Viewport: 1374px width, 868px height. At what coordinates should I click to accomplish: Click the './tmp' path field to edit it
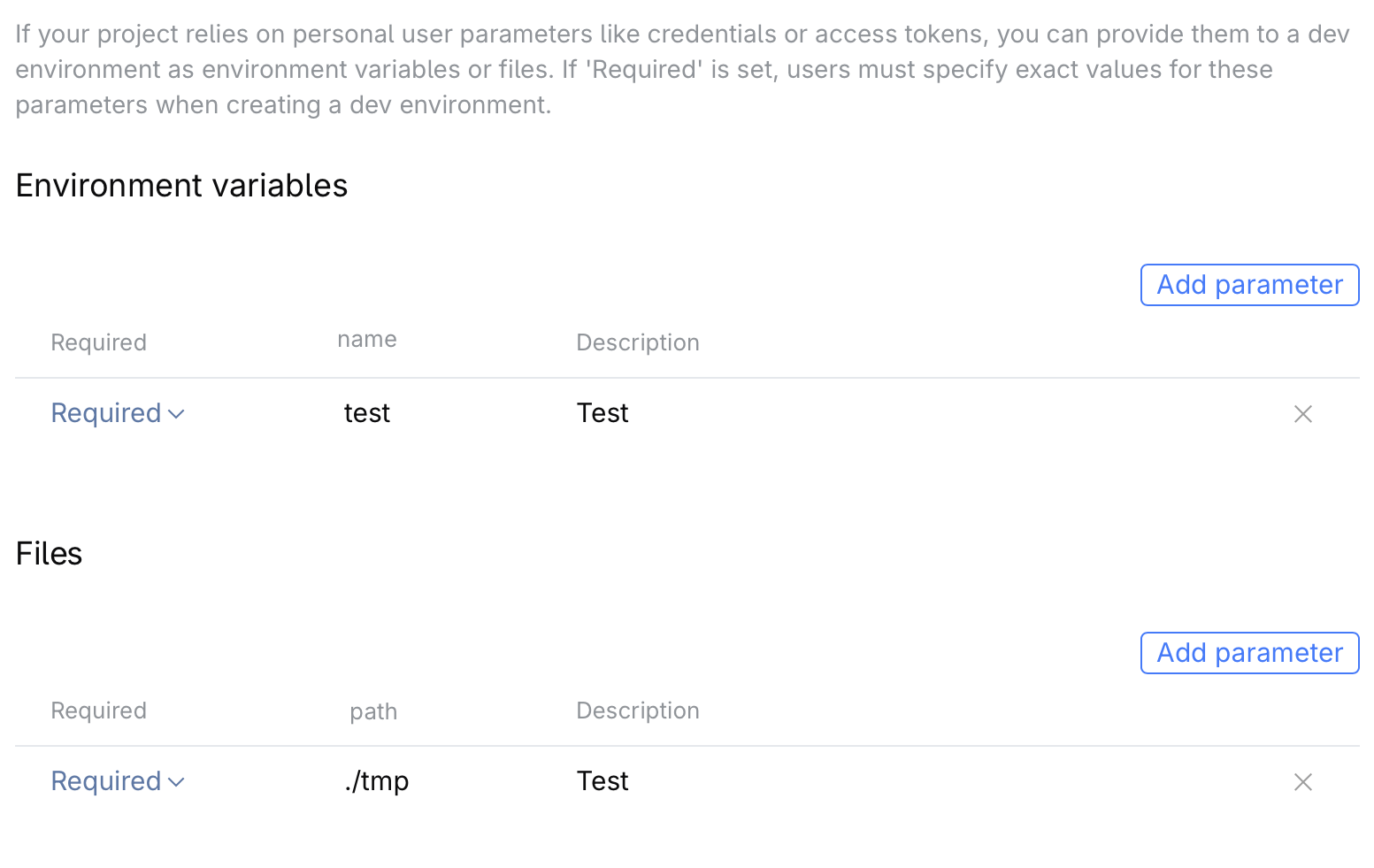click(x=376, y=781)
